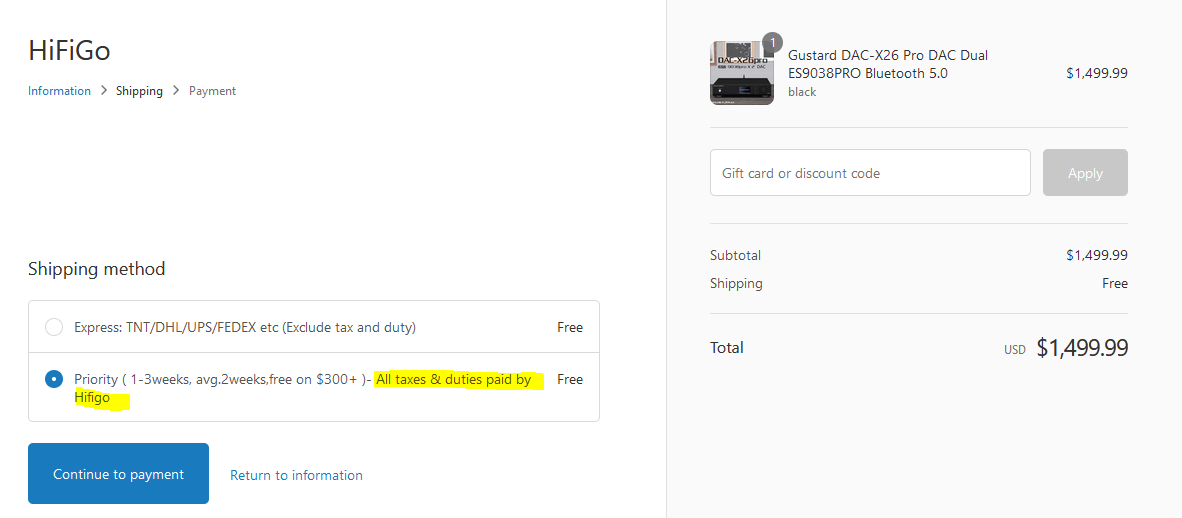This screenshot has width=1182, height=518.
Task: Click the Shipping method heading
Action: coord(96,268)
